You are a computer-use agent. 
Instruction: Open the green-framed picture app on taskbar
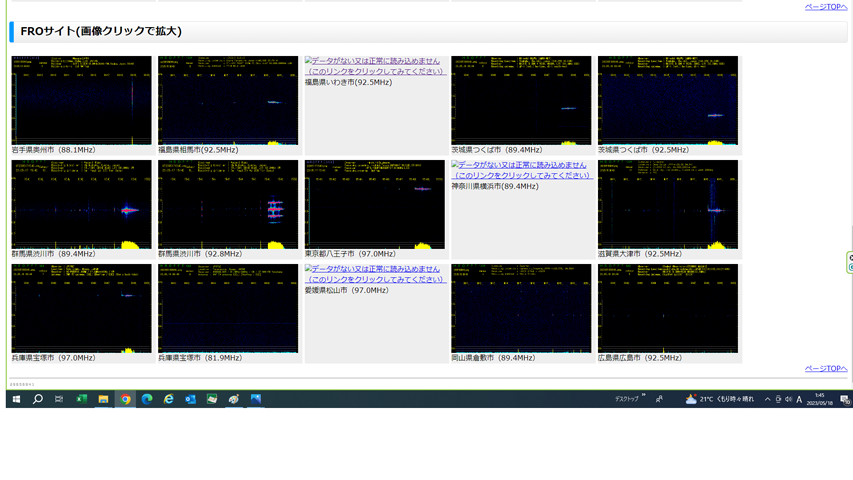pyautogui.click(x=212, y=399)
